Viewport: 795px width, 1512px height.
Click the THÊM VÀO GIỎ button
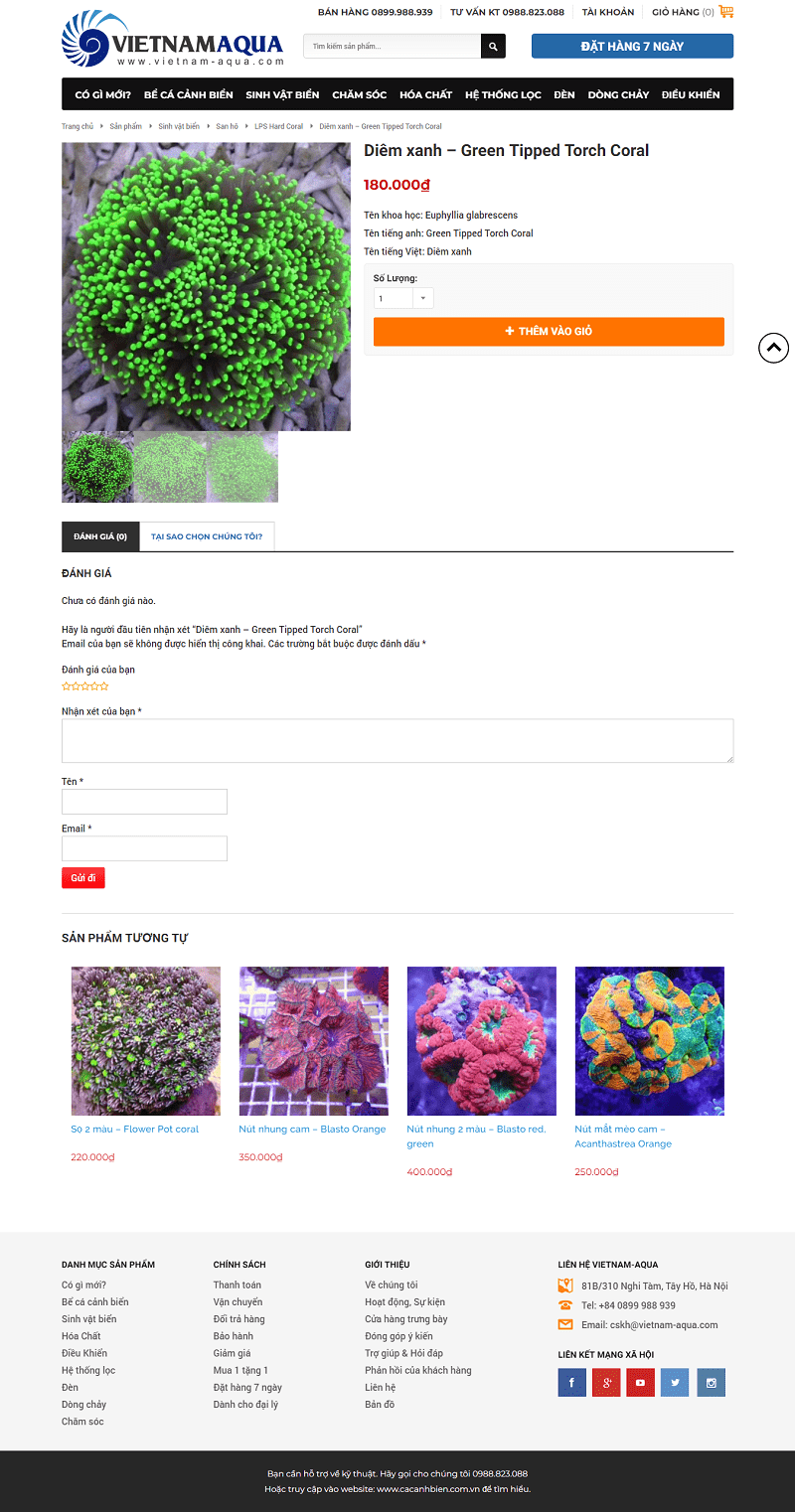tap(549, 332)
